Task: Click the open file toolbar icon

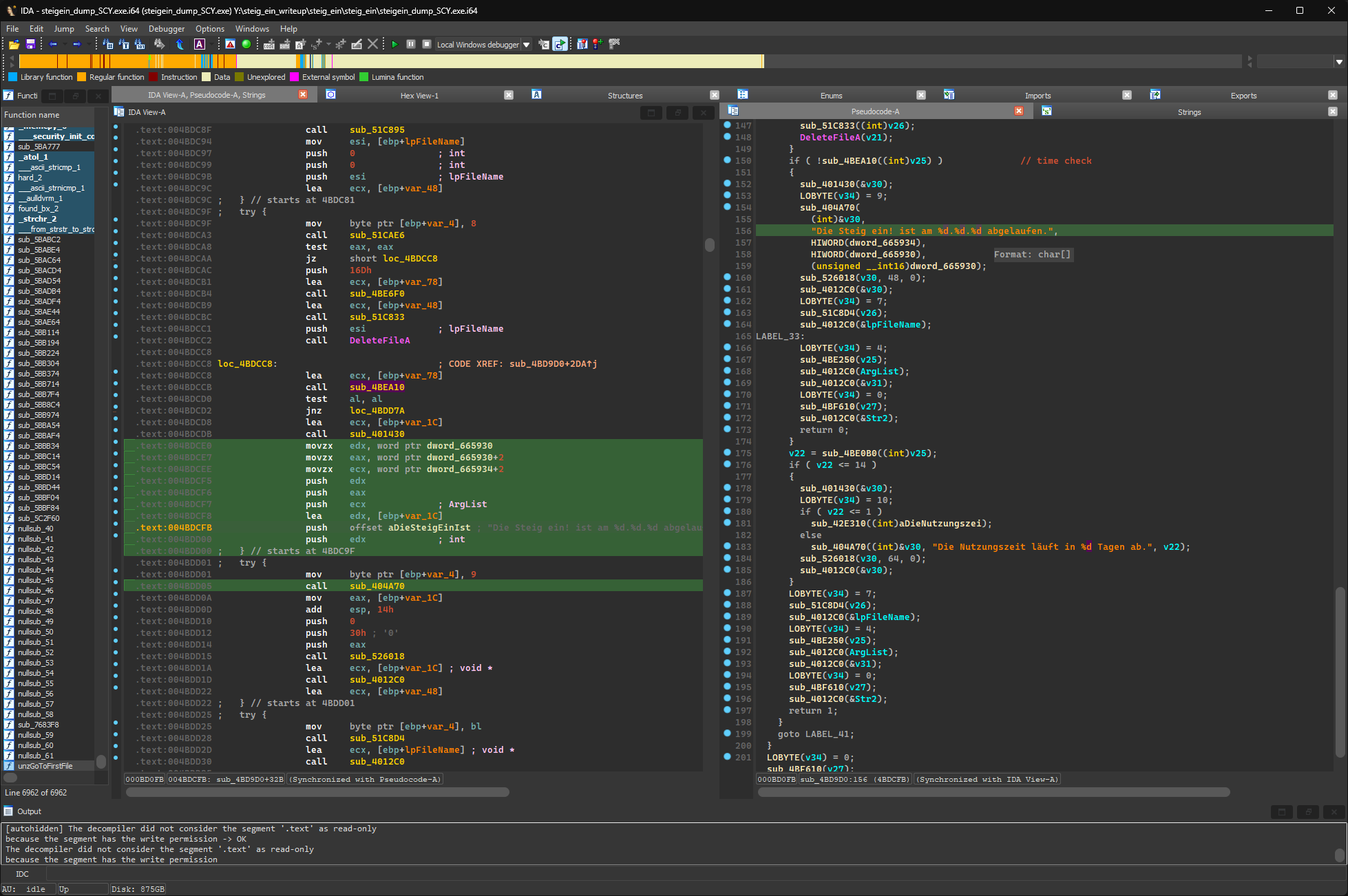Action: (x=14, y=44)
